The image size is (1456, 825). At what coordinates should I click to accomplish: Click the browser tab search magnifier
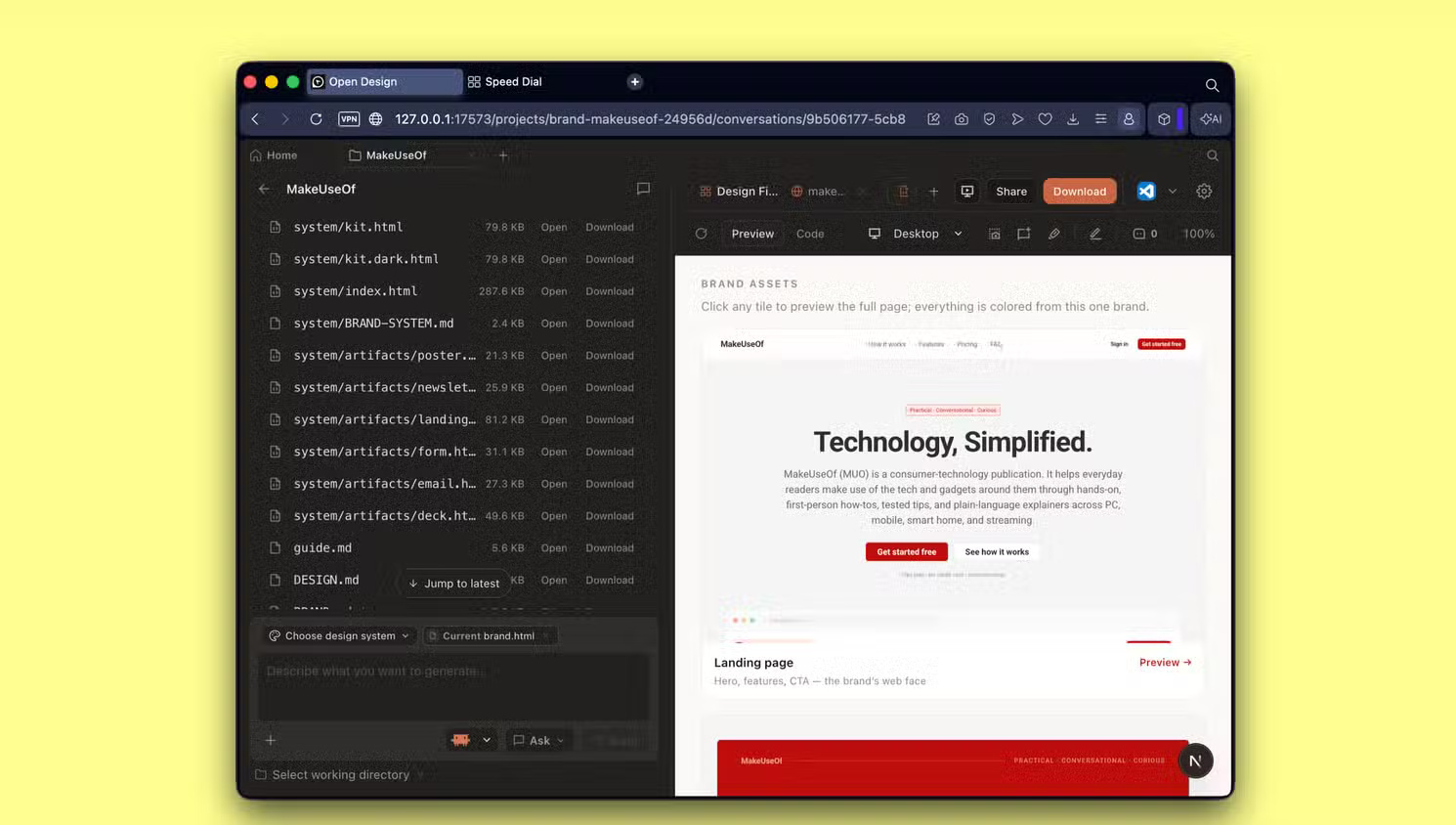click(1212, 85)
